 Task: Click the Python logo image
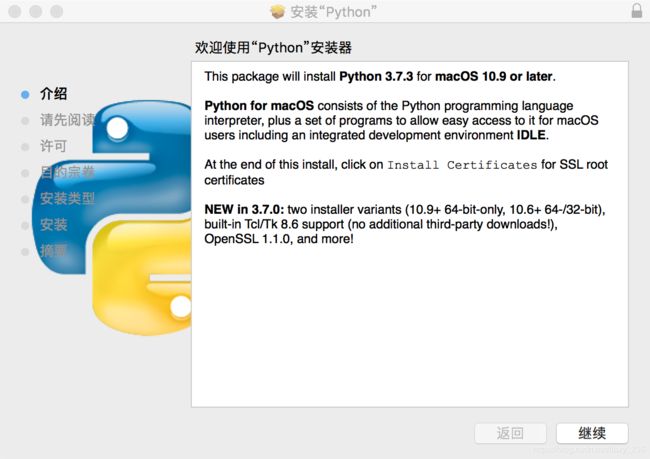coord(112,218)
